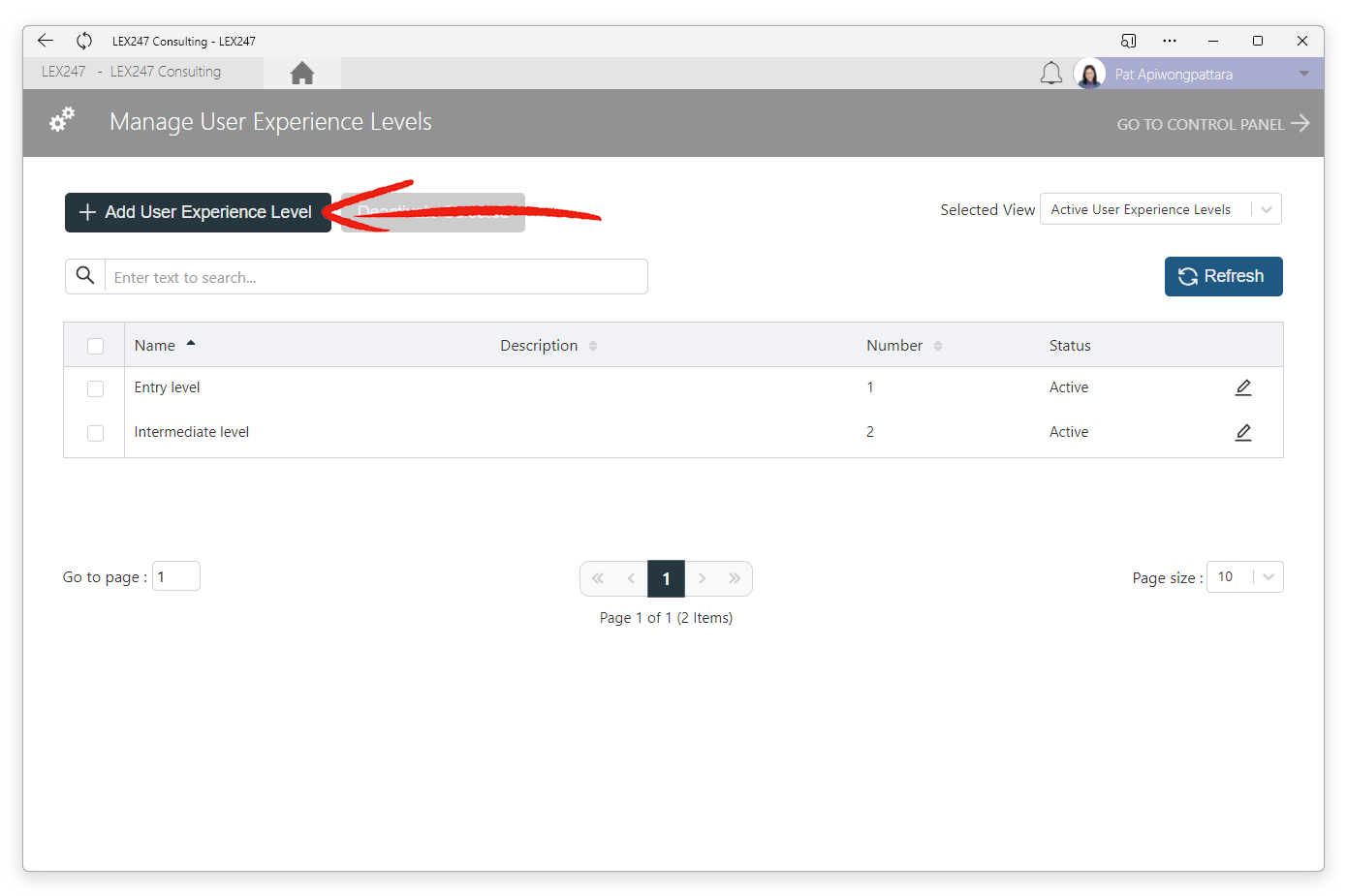Viewport: 1347px width, 896px height.
Task: Reload the page with the refresh icon
Action: (x=84, y=41)
